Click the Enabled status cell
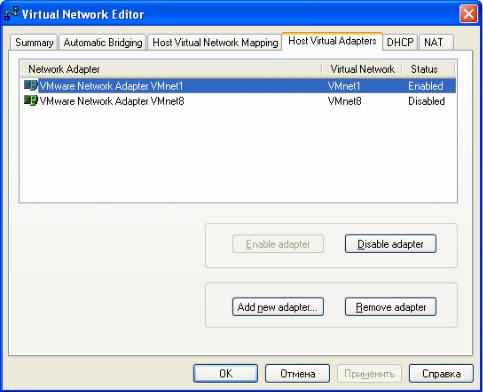 coord(426,86)
